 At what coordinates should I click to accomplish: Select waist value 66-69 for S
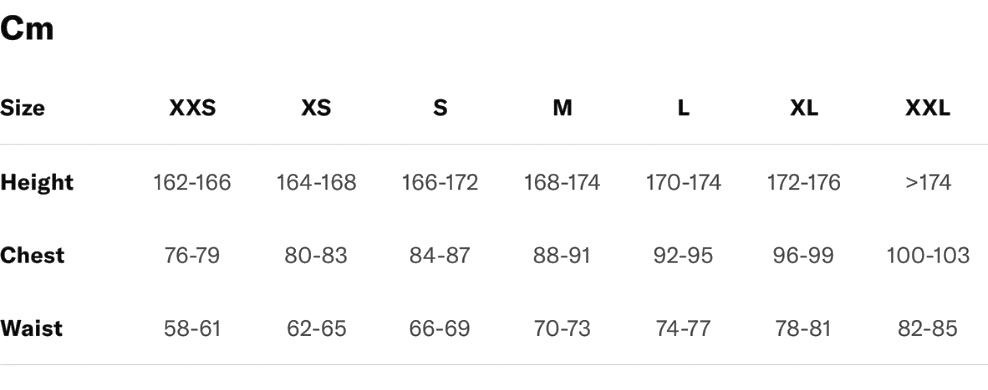(x=440, y=329)
